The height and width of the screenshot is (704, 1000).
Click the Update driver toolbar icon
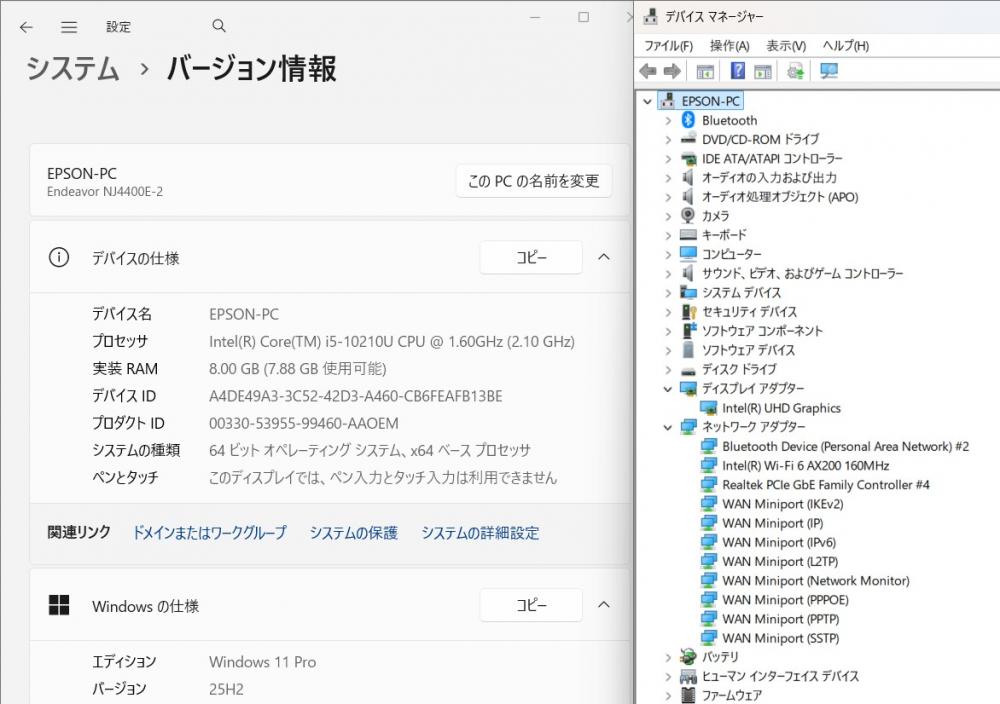pyautogui.click(x=795, y=71)
